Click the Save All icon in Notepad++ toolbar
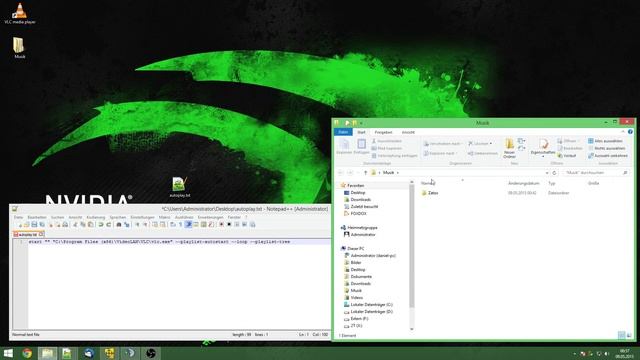Viewport: 640px width, 360px height. 42,224
